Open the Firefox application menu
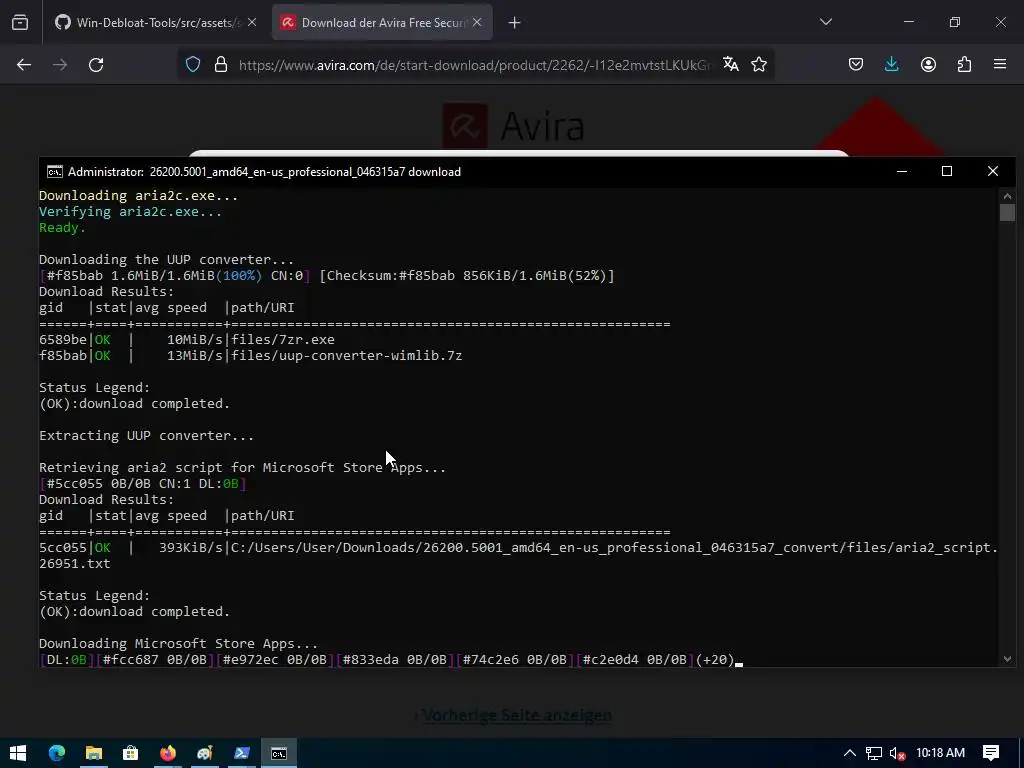The image size is (1024, 768). pyautogui.click(x=1000, y=64)
